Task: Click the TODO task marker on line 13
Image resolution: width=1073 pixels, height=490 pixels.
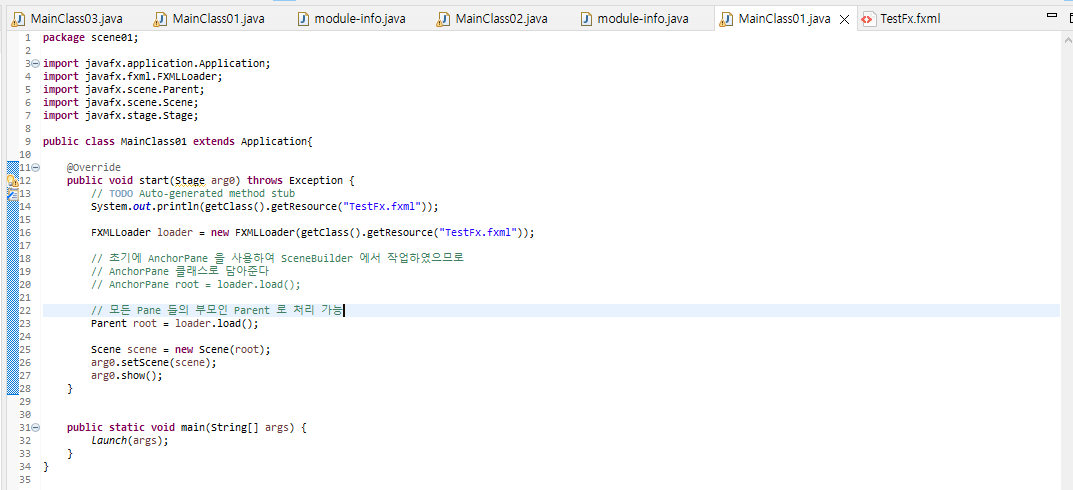Action: [12, 194]
